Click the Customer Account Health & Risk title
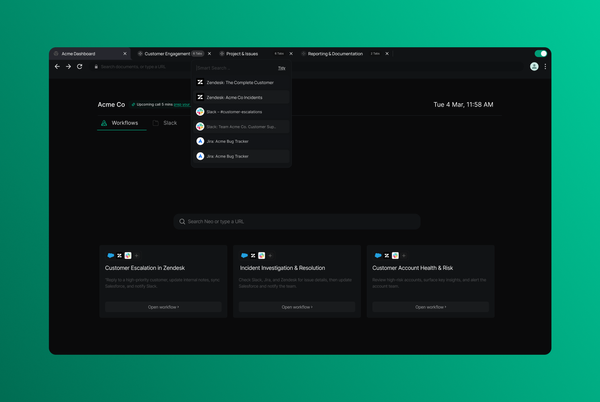This screenshot has height=402, width=600. click(412, 268)
